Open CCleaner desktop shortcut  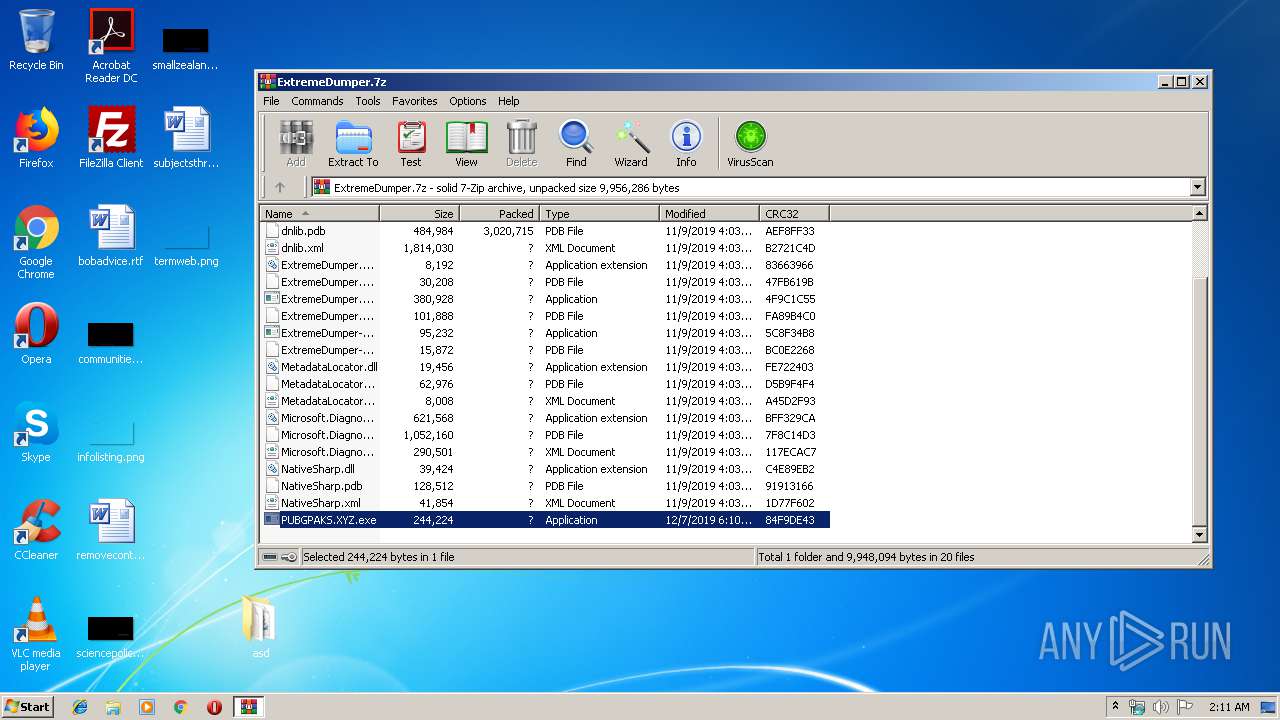tap(36, 530)
